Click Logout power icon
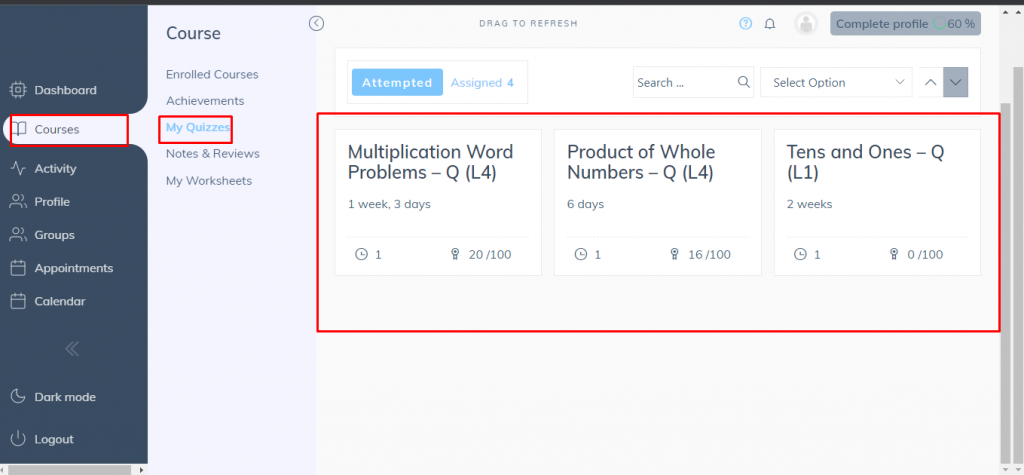Viewport: 1024px width, 475px height. (18, 439)
